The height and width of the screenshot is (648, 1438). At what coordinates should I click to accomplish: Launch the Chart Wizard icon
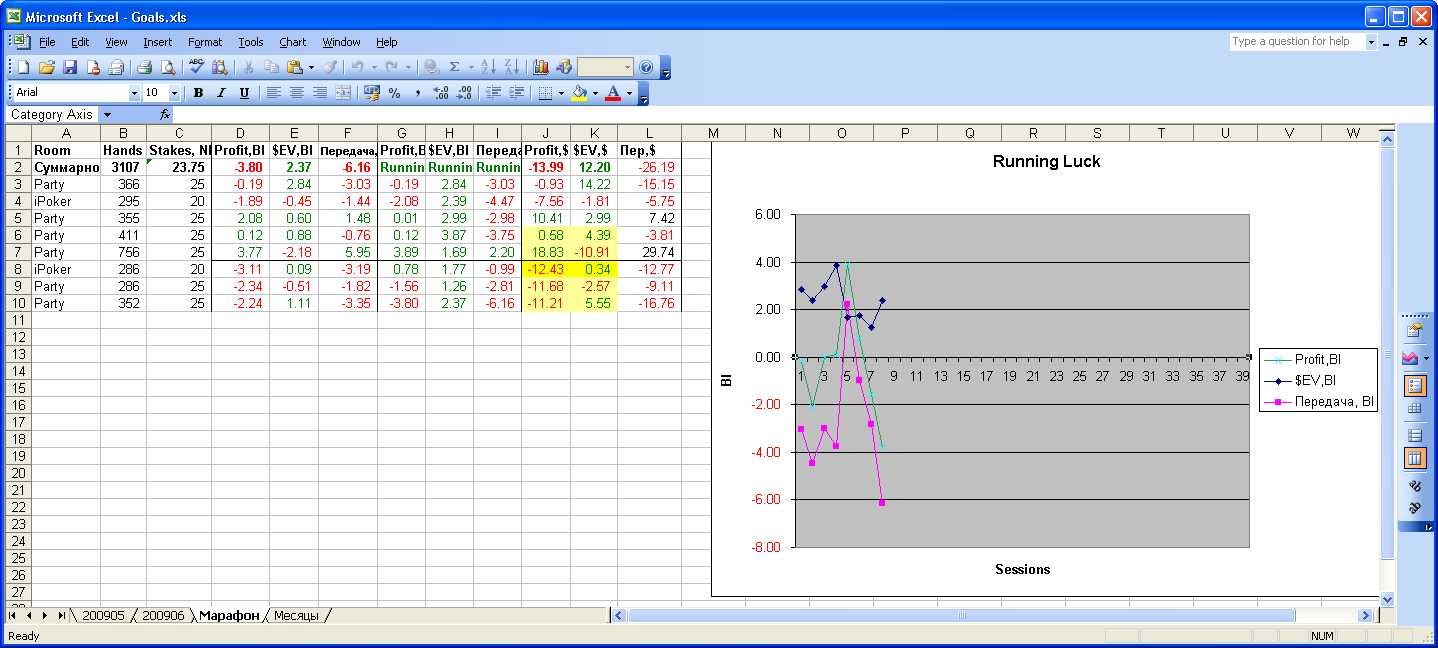click(x=541, y=67)
